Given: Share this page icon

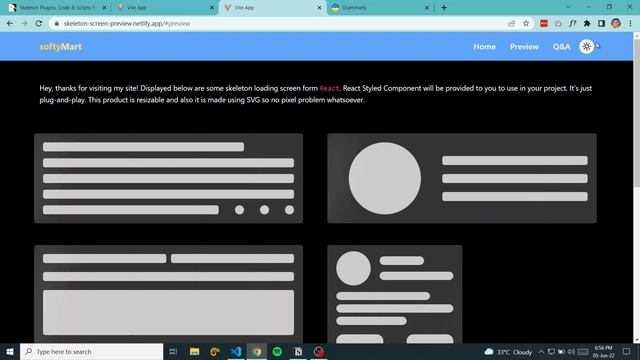Looking at the screenshot, I should [x=511, y=24].
